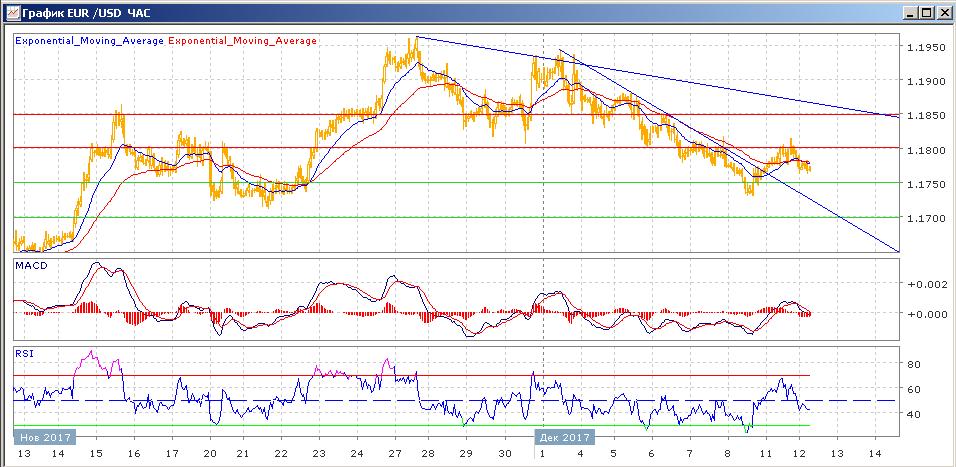Image resolution: width=956 pixels, height=467 pixels.
Task: Close the EUR/USD chart window
Action: tap(943, 13)
